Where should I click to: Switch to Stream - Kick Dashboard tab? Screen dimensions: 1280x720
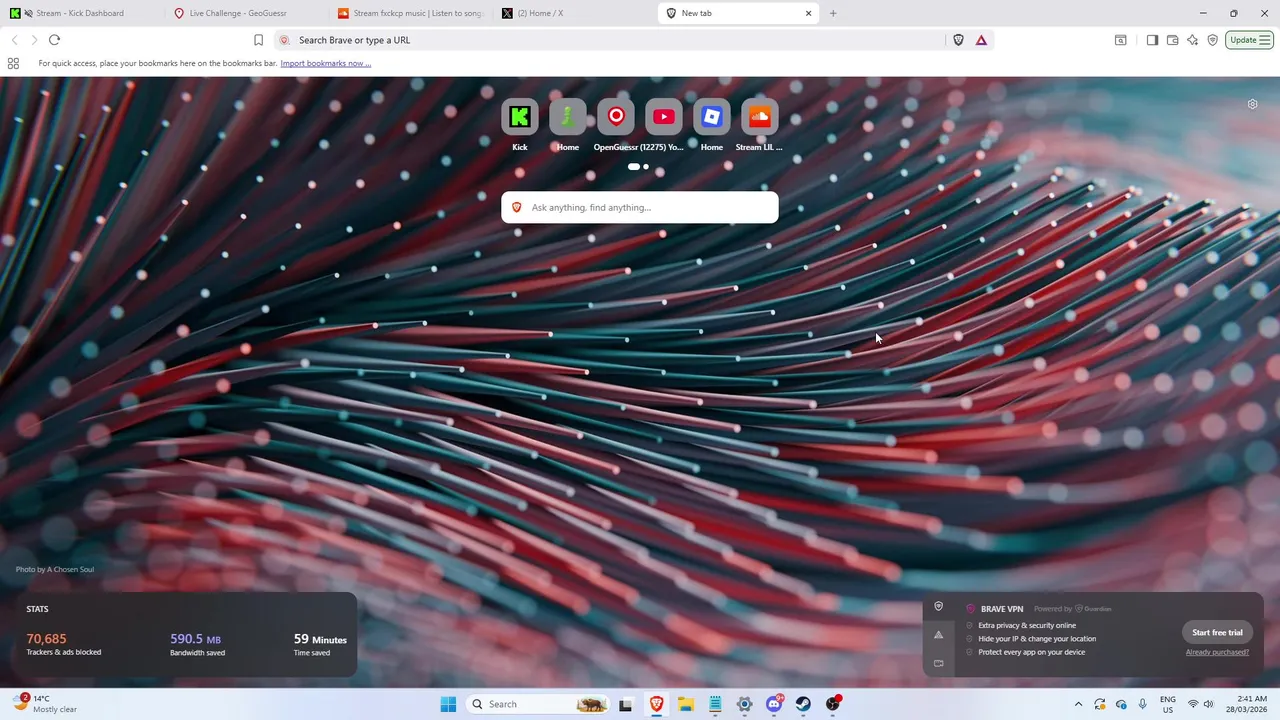click(82, 13)
